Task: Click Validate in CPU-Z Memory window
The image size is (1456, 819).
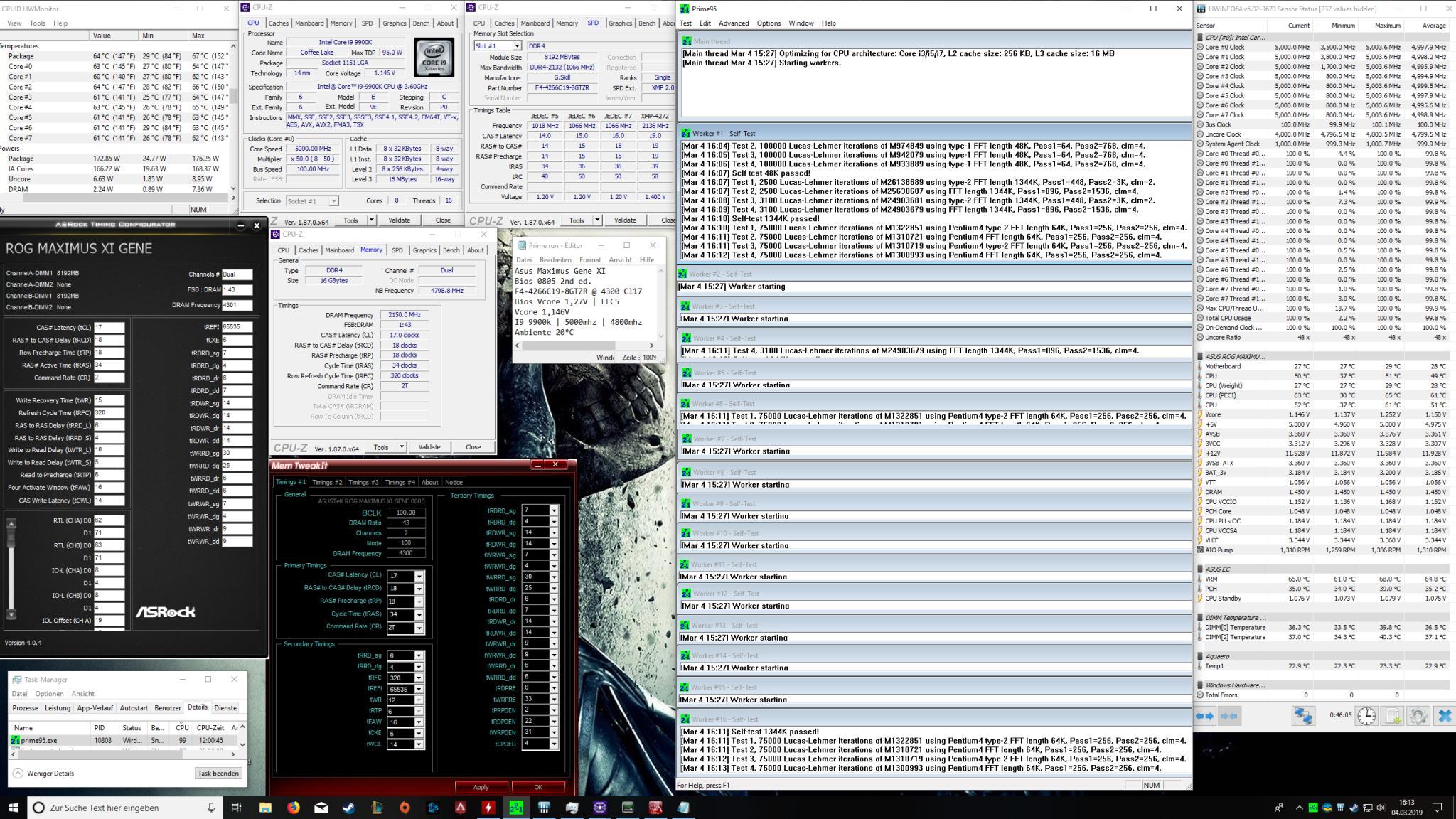Action: (429, 447)
